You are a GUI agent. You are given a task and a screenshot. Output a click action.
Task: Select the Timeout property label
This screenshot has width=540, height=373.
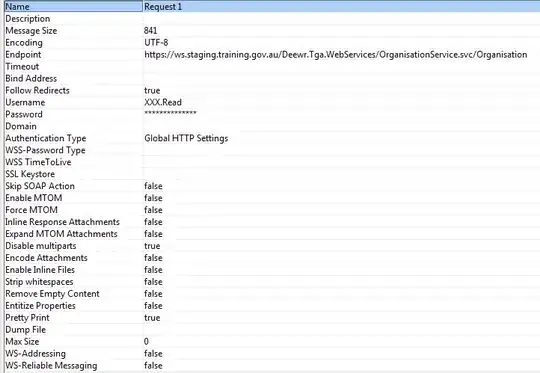click(x=22, y=66)
